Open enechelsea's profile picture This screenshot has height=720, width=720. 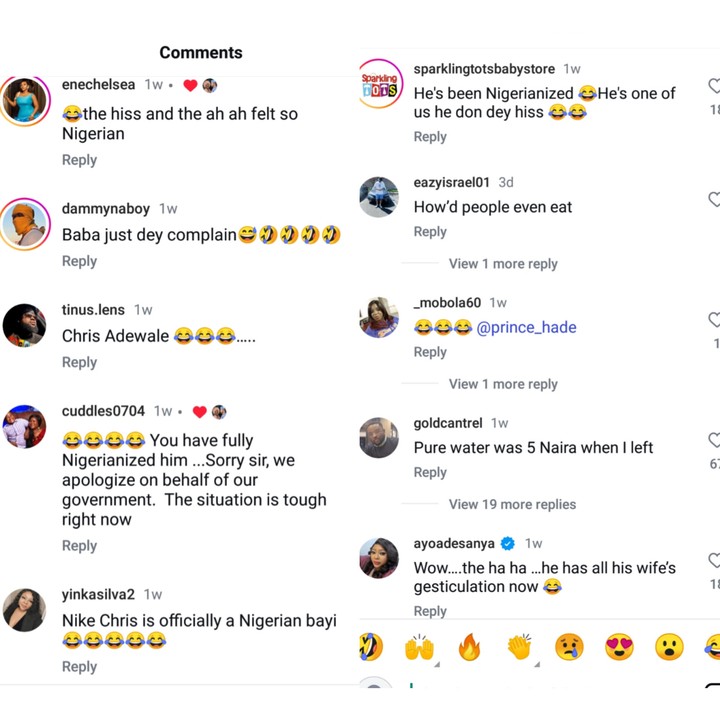pyautogui.click(x=24, y=100)
